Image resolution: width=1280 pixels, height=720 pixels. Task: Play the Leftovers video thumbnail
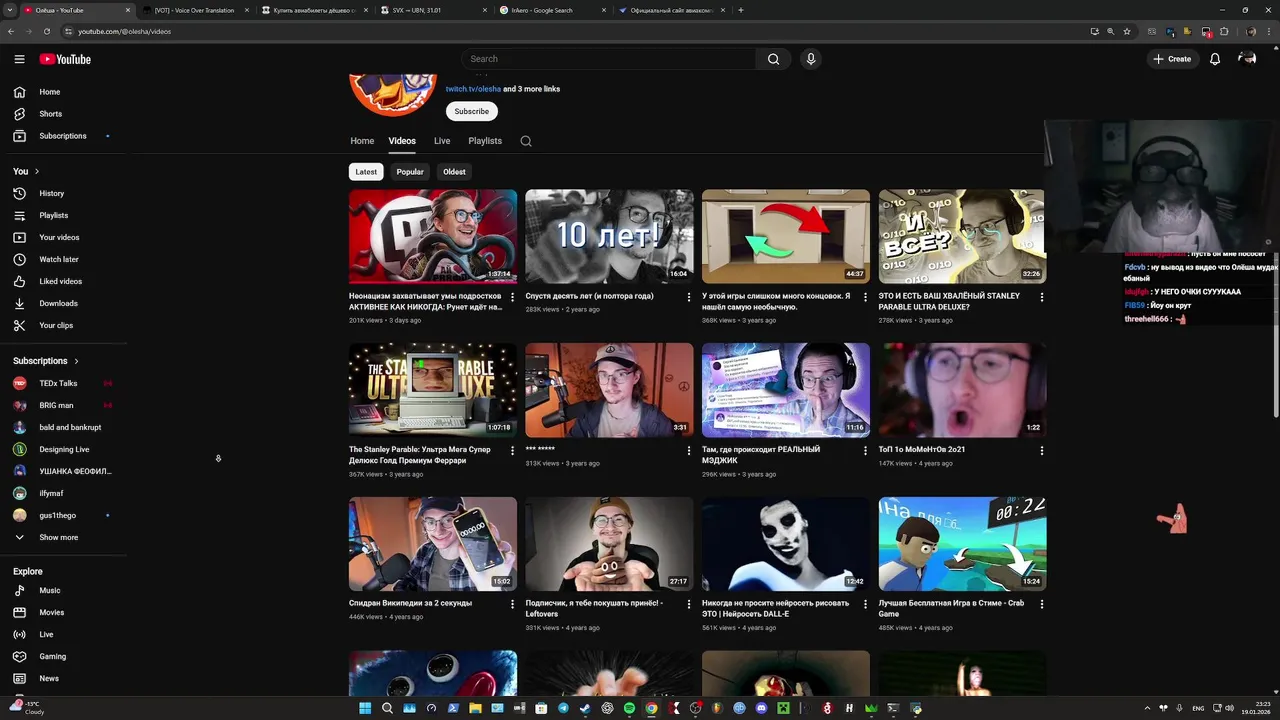tap(609, 545)
